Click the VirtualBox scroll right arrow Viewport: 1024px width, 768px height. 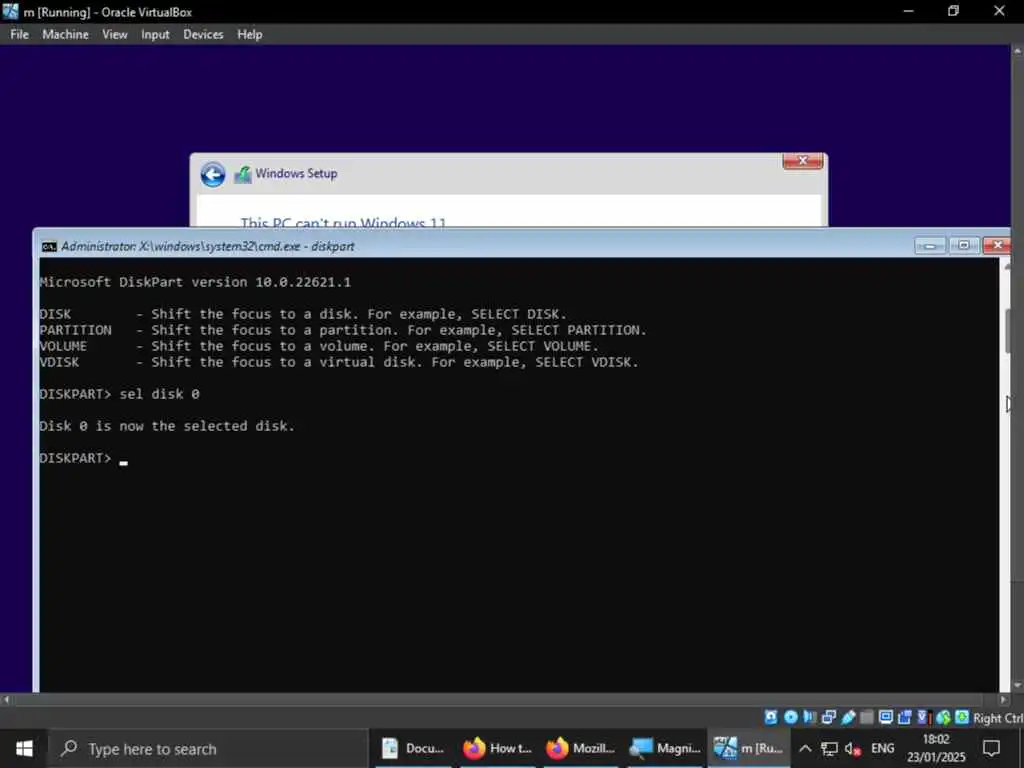pyautogui.click(x=1004, y=699)
